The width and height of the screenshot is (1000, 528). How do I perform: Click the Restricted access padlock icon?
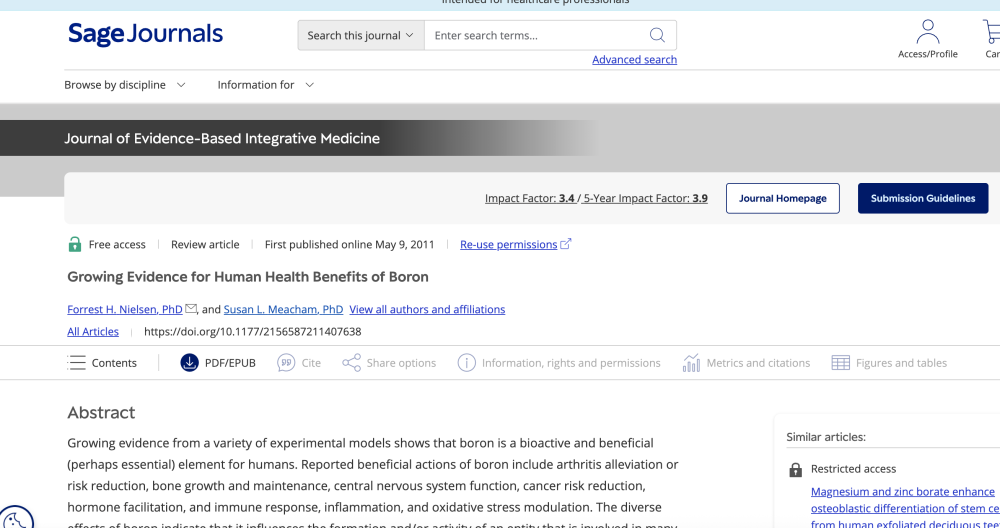pyautogui.click(x=795, y=470)
